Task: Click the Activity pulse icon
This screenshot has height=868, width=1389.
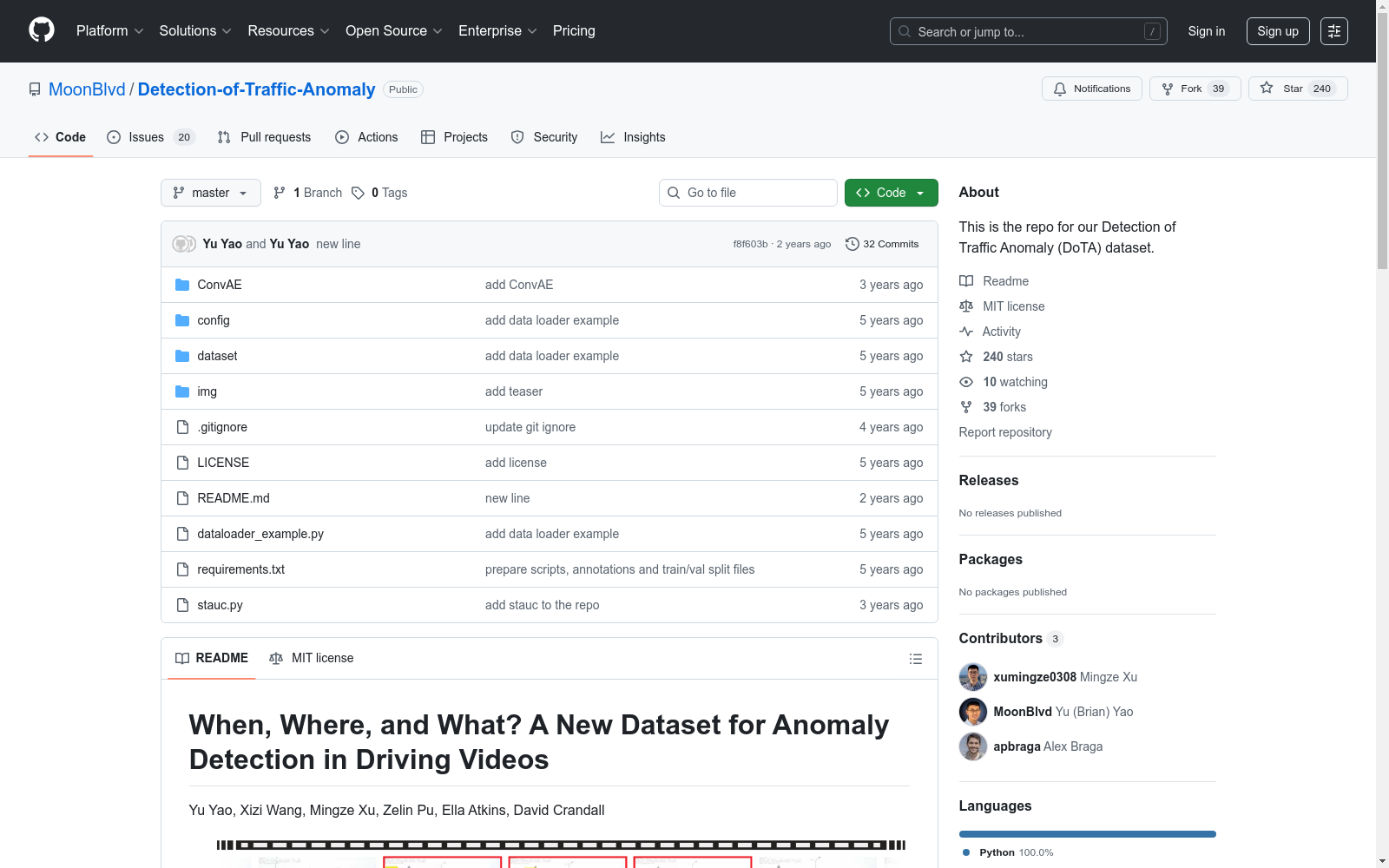Action: [x=966, y=332]
